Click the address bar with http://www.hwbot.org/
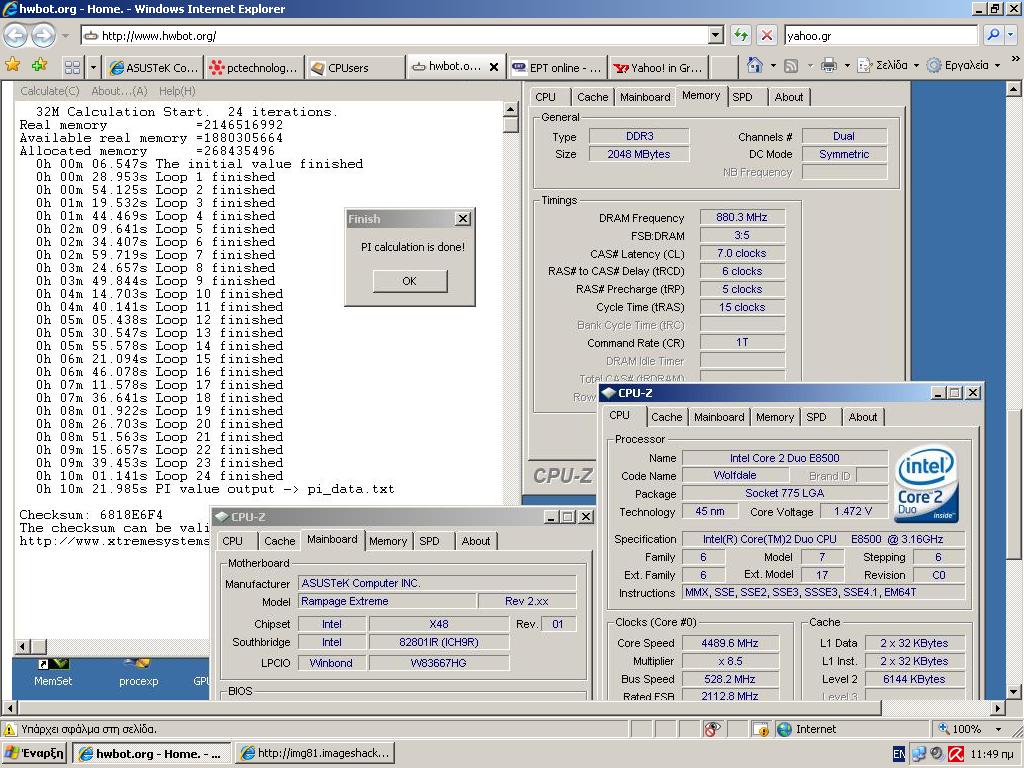The height and width of the screenshot is (768, 1024). pos(394,35)
